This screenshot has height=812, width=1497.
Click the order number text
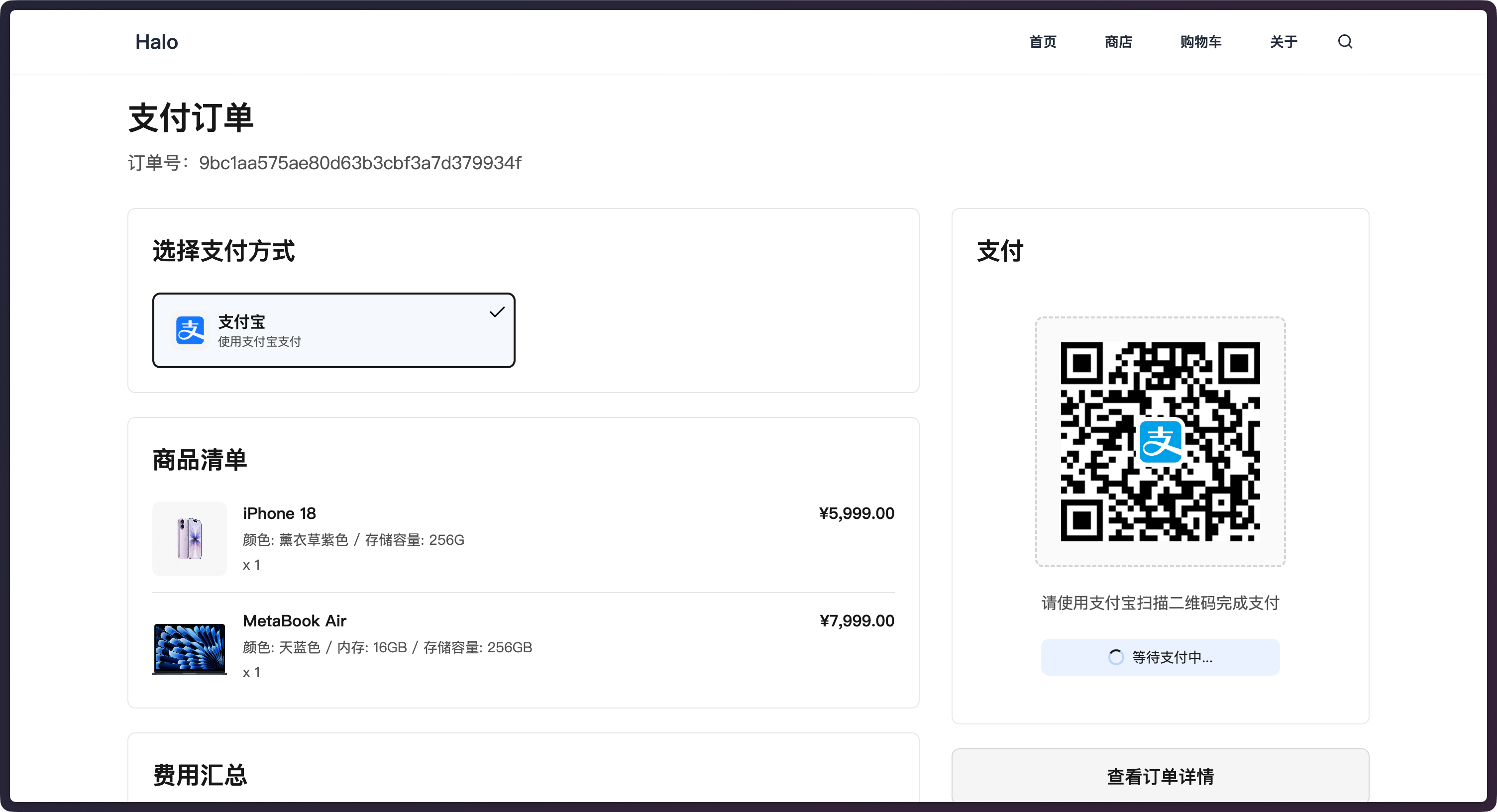pyautogui.click(x=360, y=163)
